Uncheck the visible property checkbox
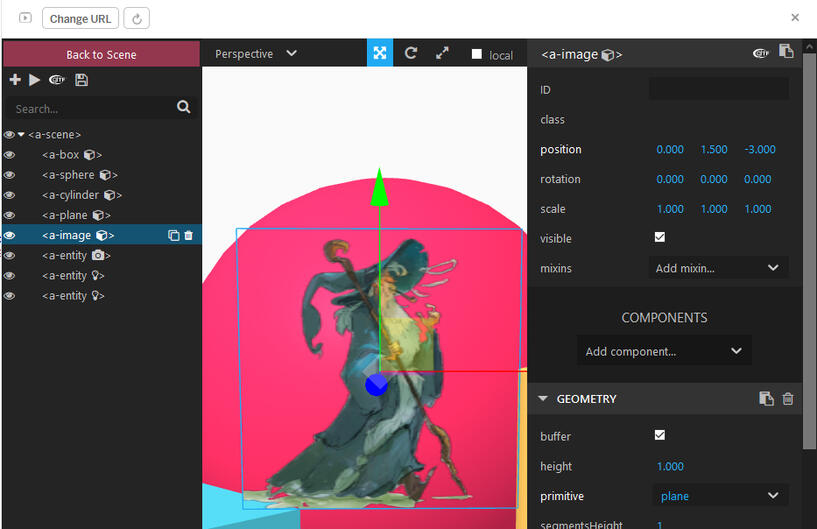Image resolution: width=817 pixels, height=529 pixels. point(659,238)
